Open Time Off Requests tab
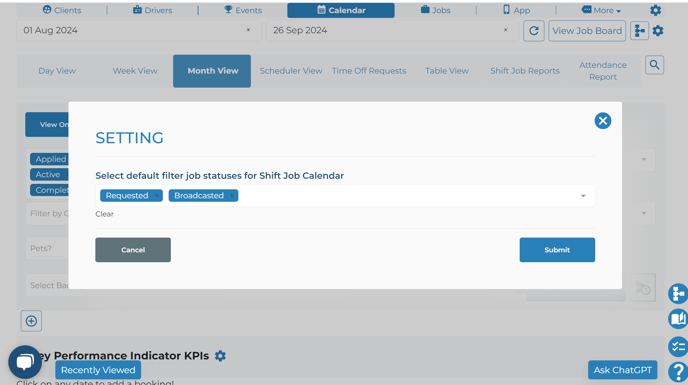688x385 pixels. (x=369, y=71)
